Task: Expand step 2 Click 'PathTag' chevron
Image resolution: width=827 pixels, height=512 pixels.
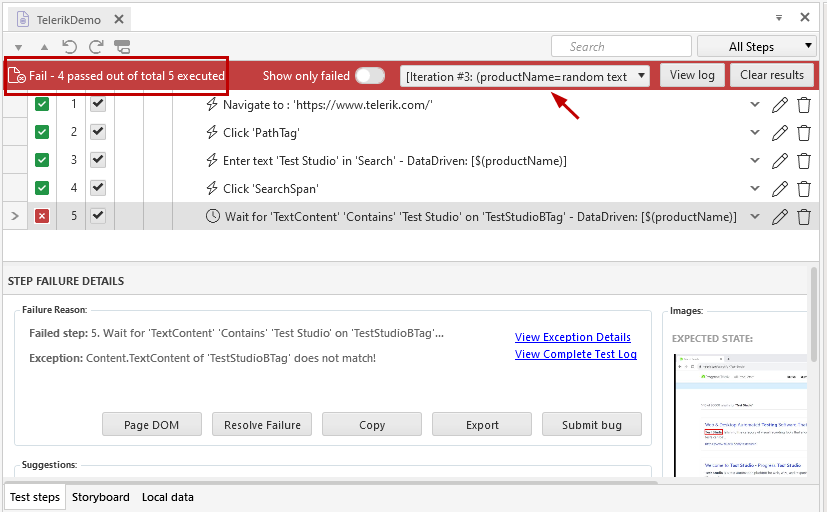Action: [755, 132]
